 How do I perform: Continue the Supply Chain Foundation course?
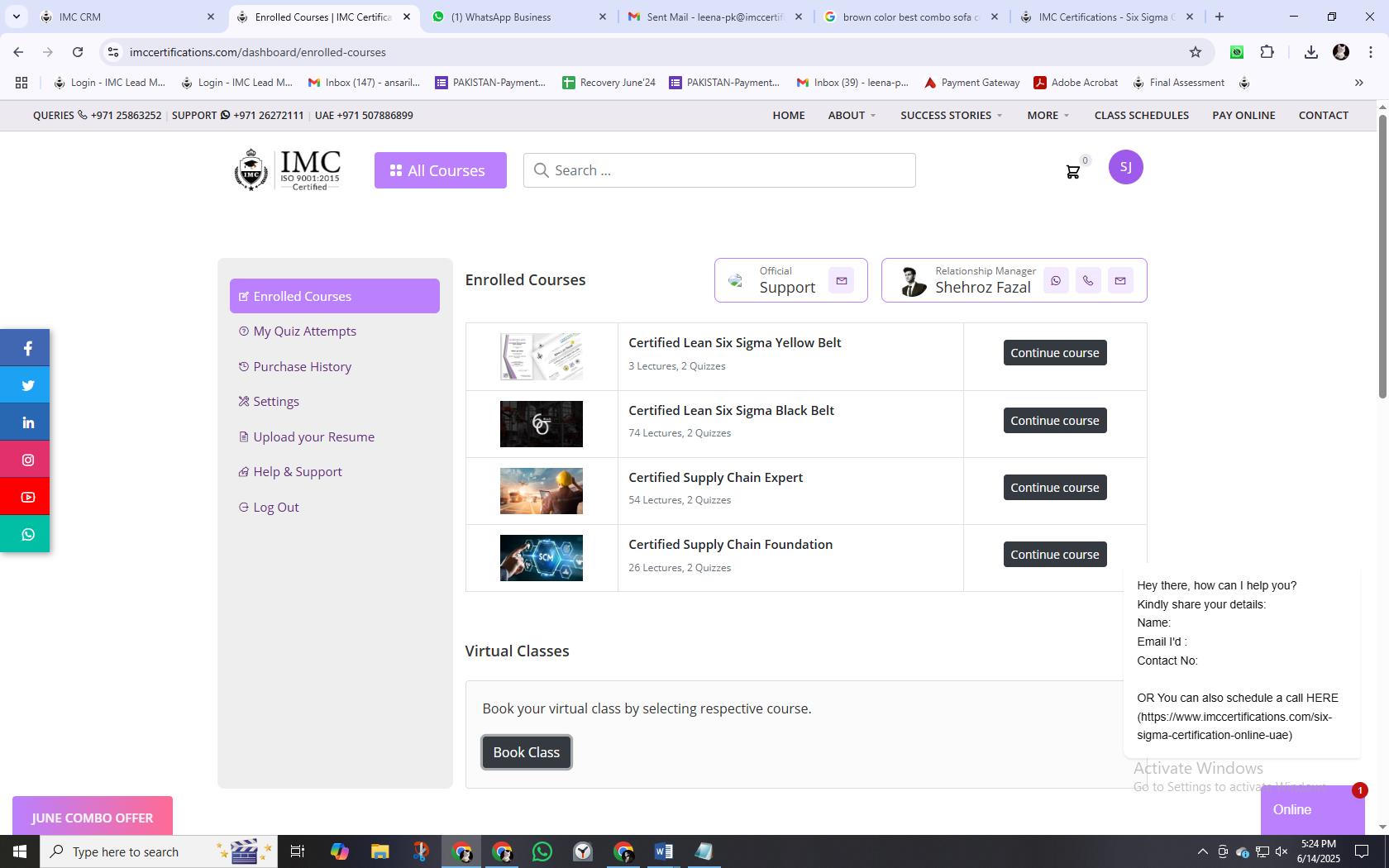(x=1055, y=555)
